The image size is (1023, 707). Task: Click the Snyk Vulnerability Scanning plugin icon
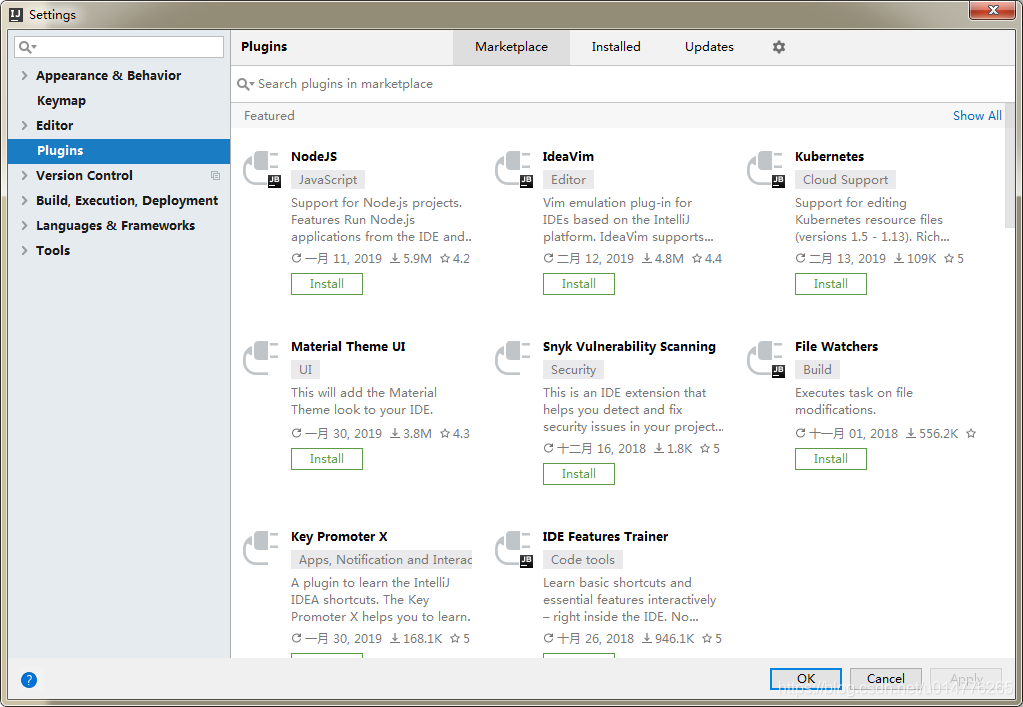[x=513, y=359]
